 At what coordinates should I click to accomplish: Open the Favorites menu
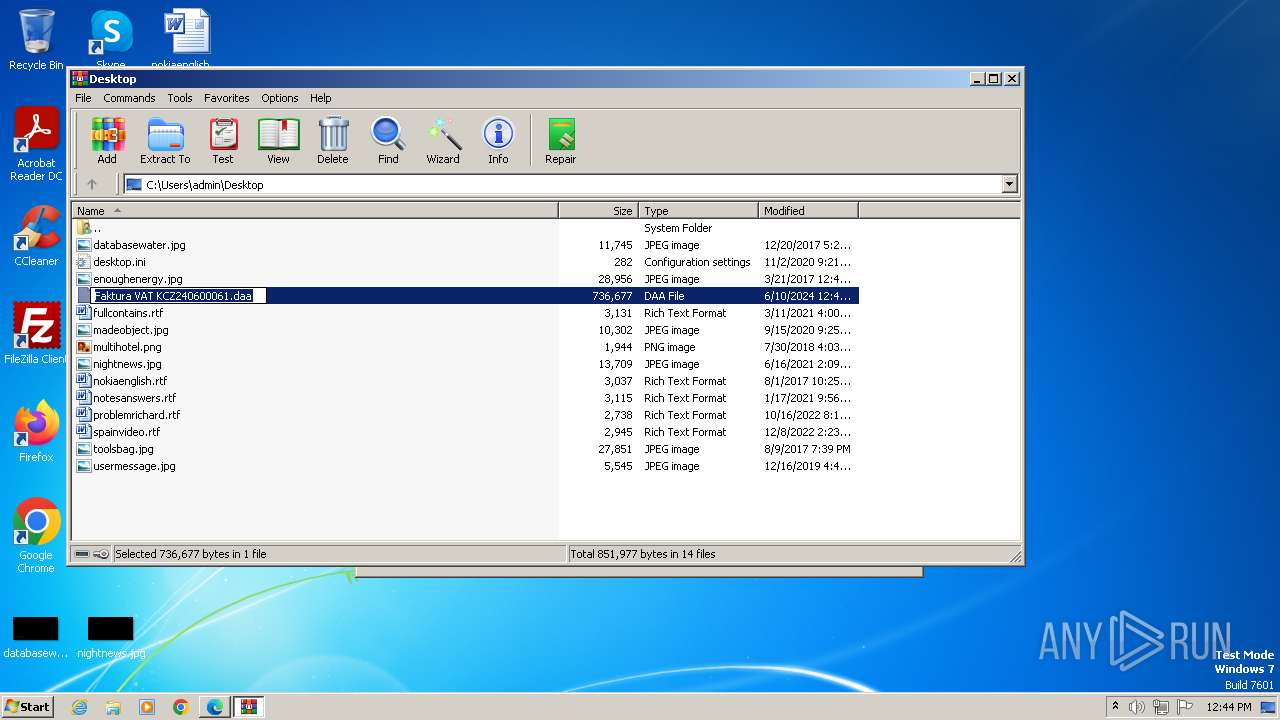tap(227, 98)
